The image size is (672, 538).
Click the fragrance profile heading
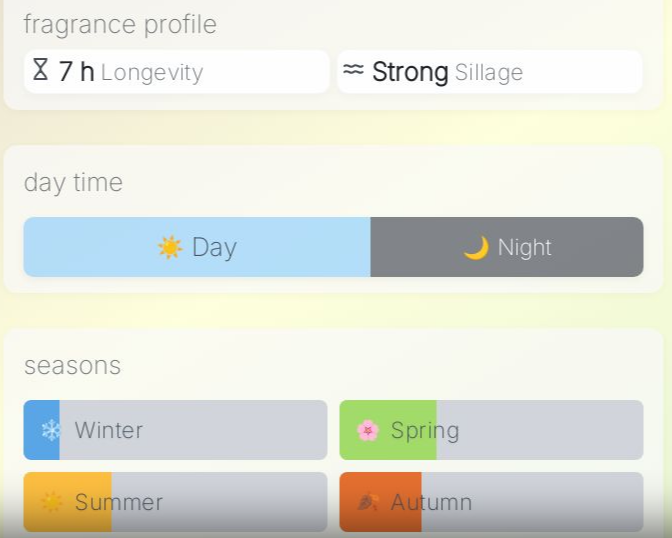coord(120,24)
